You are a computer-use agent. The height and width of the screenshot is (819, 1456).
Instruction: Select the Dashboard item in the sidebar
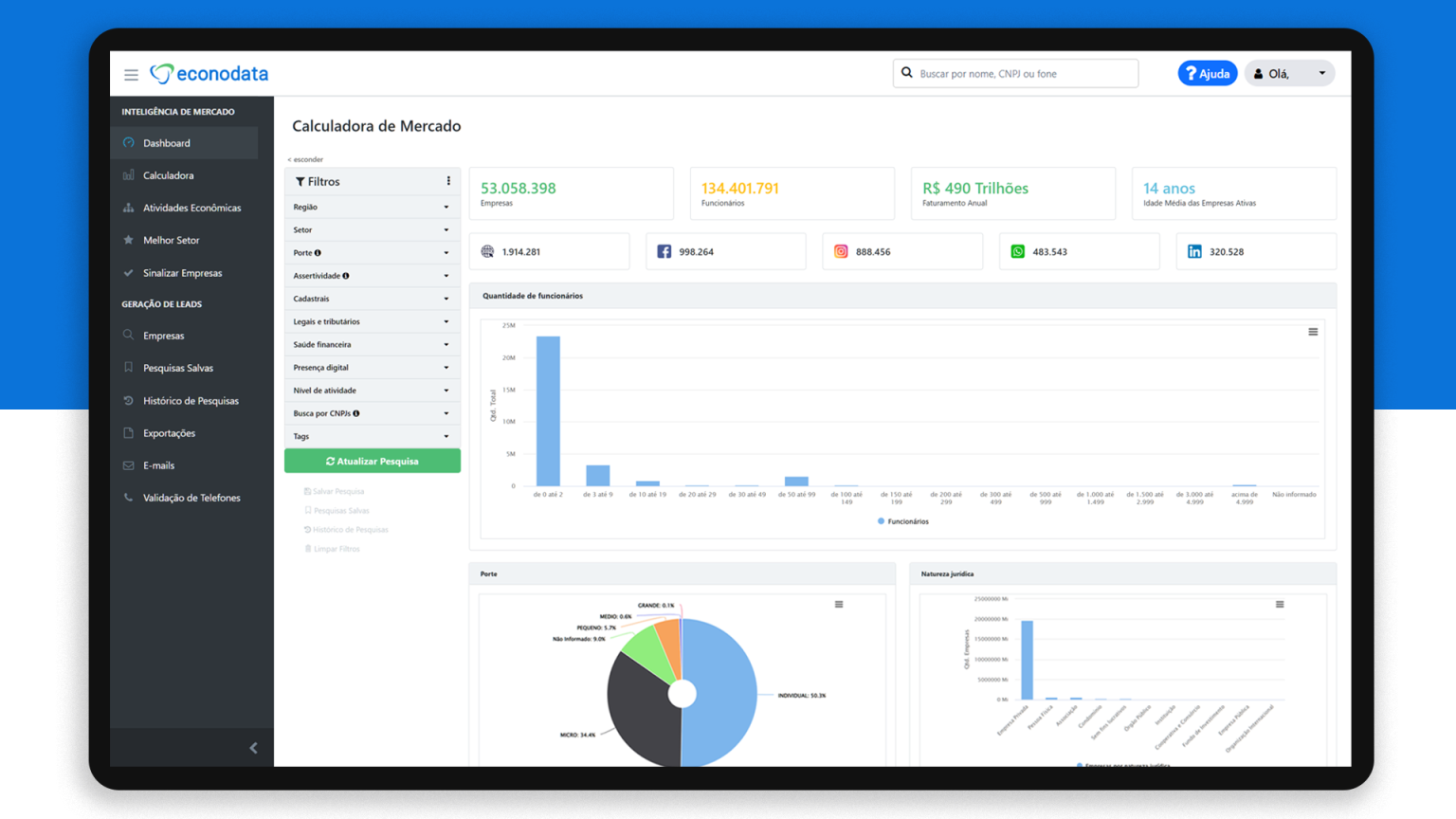(168, 142)
